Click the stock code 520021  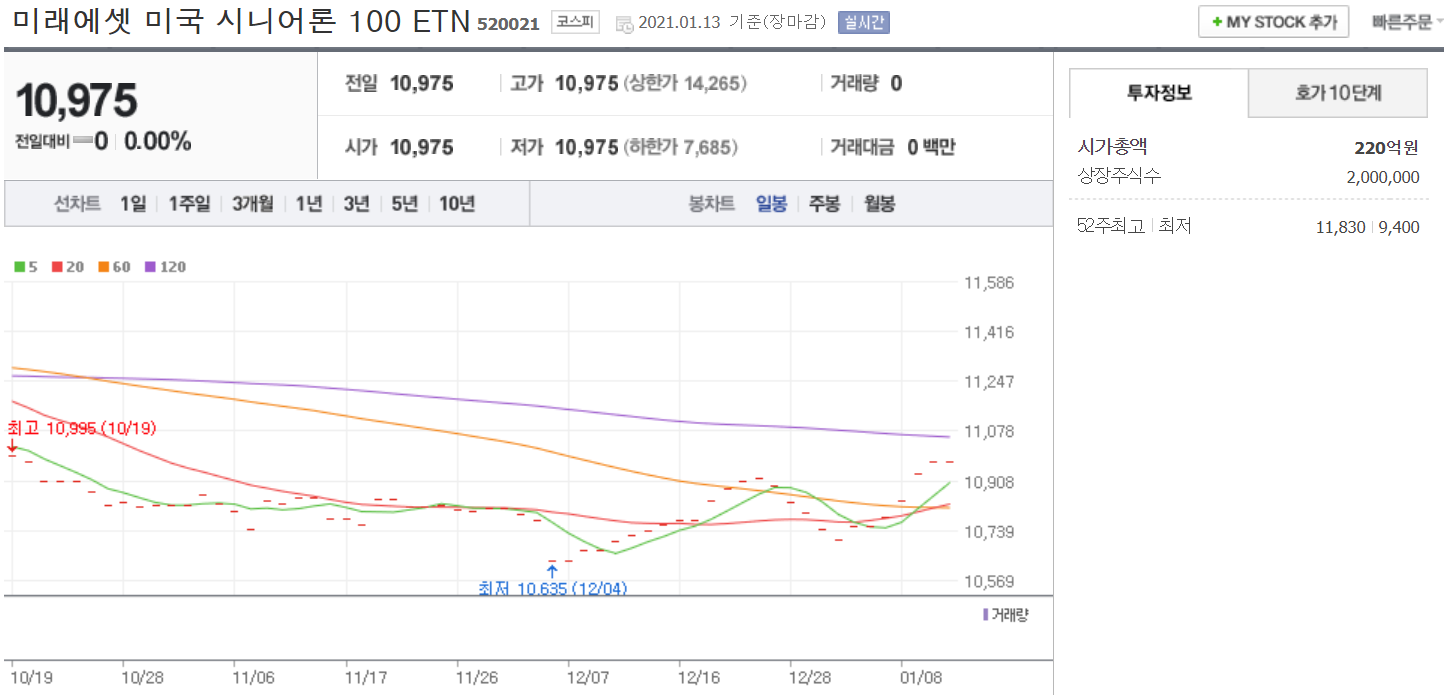[508, 24]
